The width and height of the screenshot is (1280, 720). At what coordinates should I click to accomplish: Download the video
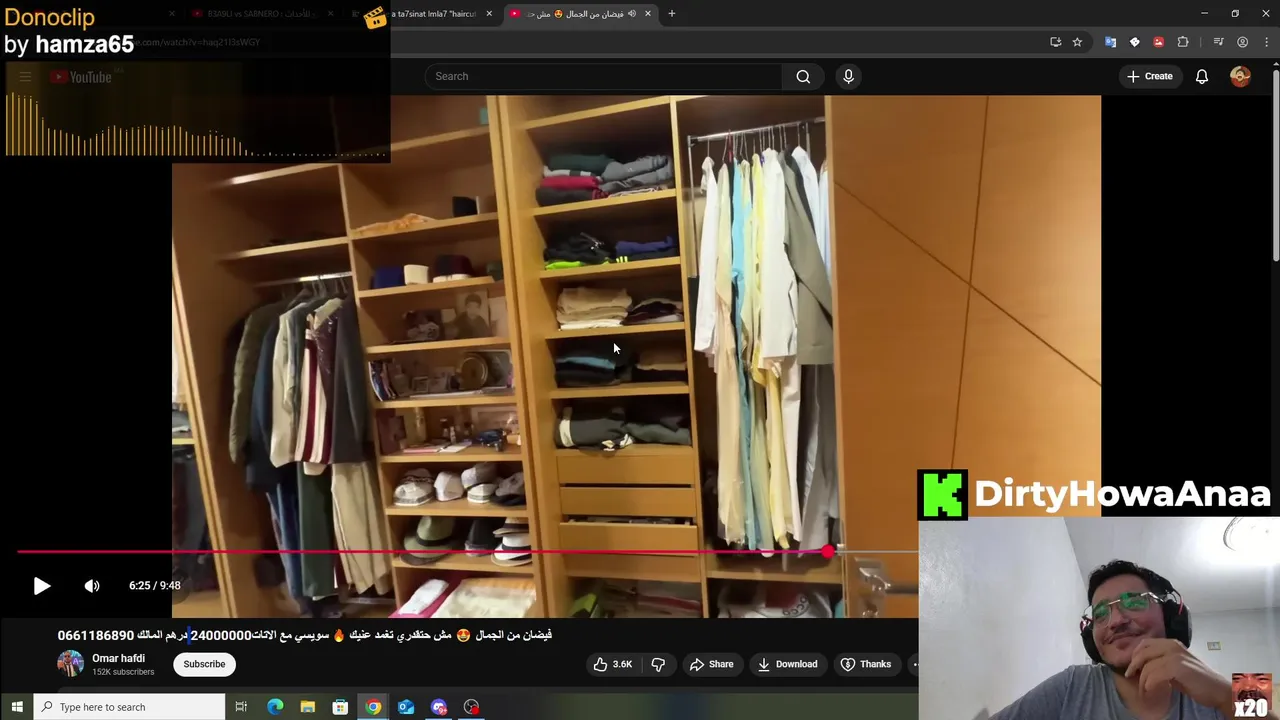click(x=787, y=664)
